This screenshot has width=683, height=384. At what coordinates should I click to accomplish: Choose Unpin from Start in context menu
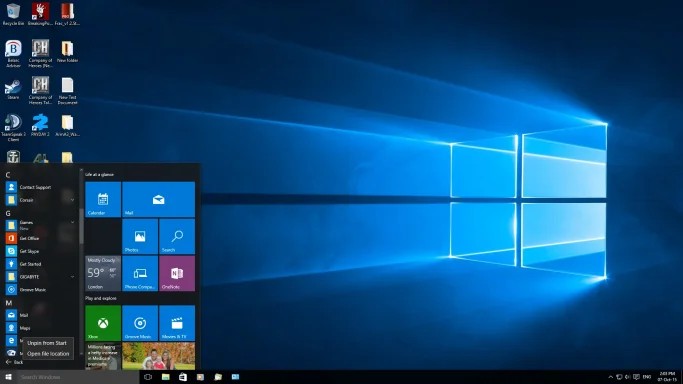(47, 343)
